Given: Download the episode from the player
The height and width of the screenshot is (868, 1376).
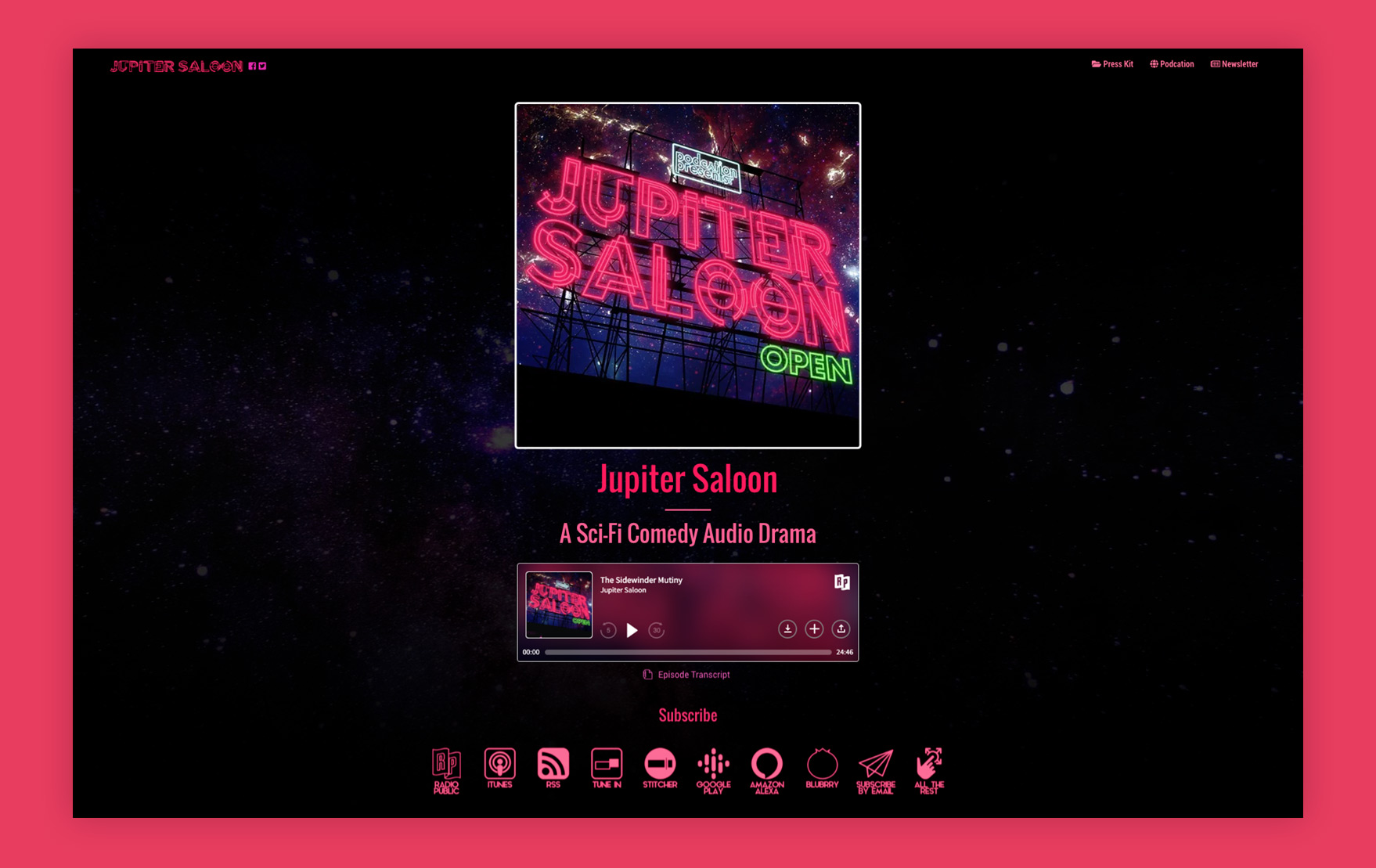Looking at the screenshot, I should coord(787,628).
